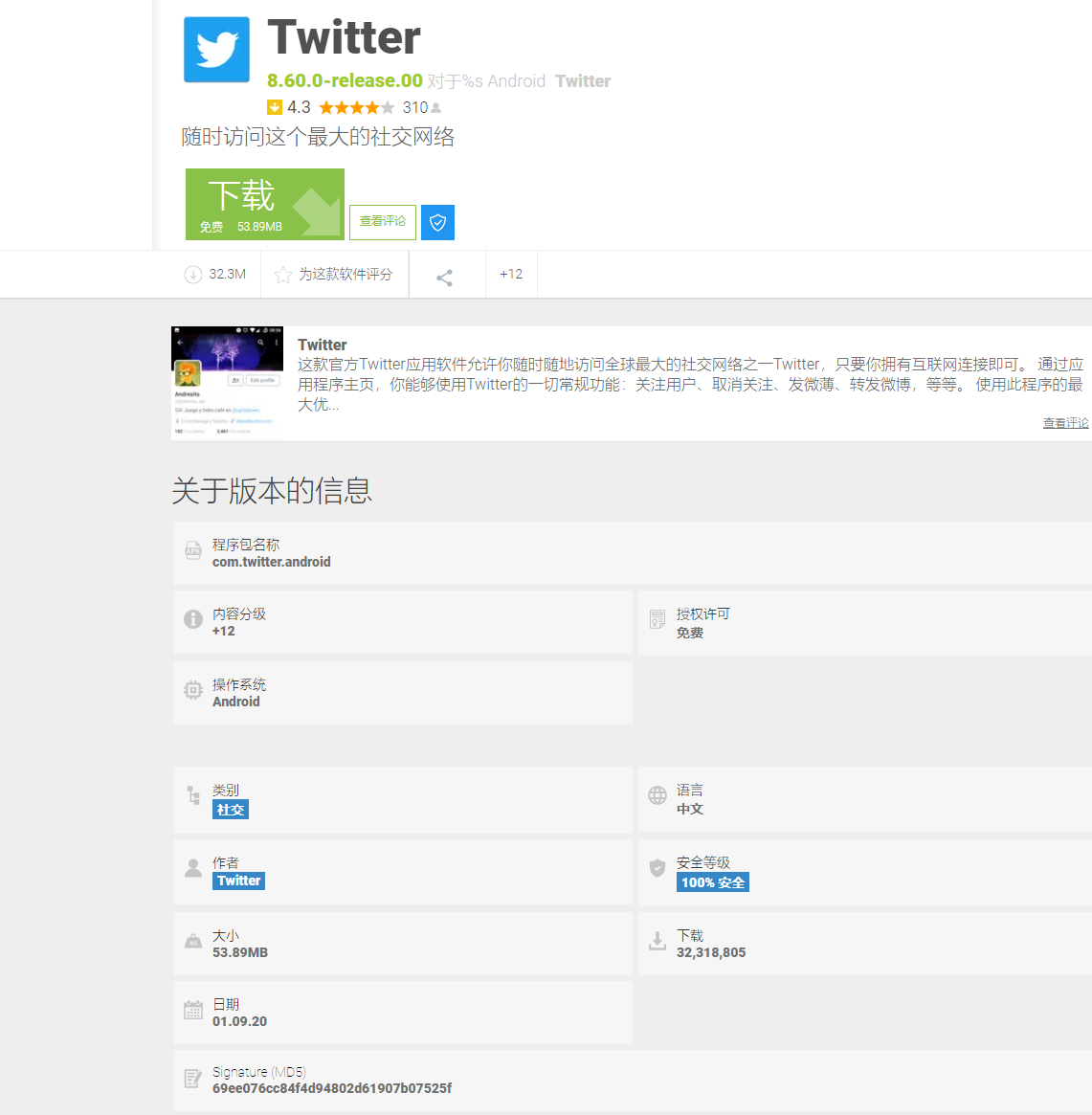Click the 授权许可 license icon
This screenshot has width=1092, height=1115.
[657, 619]
